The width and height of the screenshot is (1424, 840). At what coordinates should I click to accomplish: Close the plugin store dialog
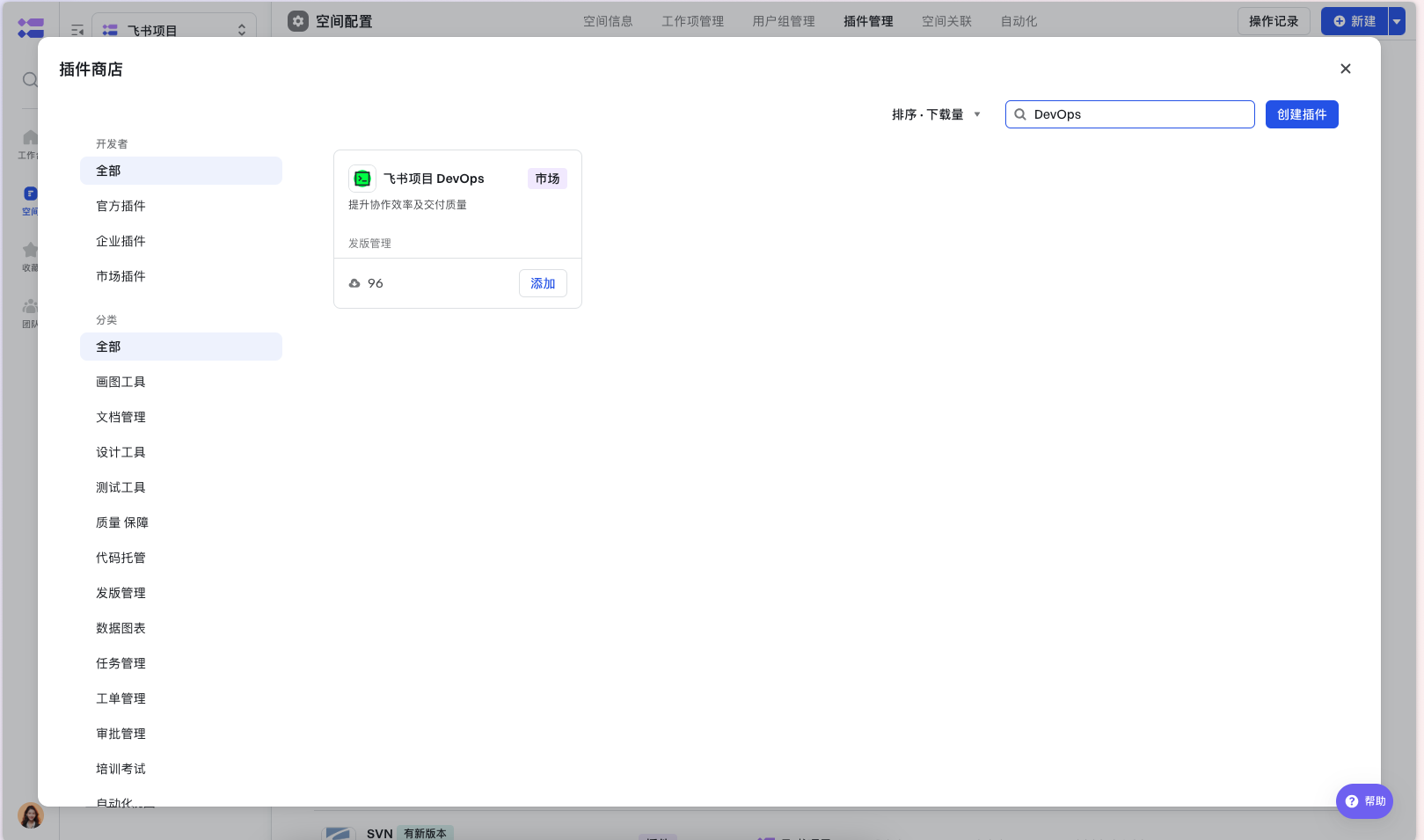(x=1345, y=69)
